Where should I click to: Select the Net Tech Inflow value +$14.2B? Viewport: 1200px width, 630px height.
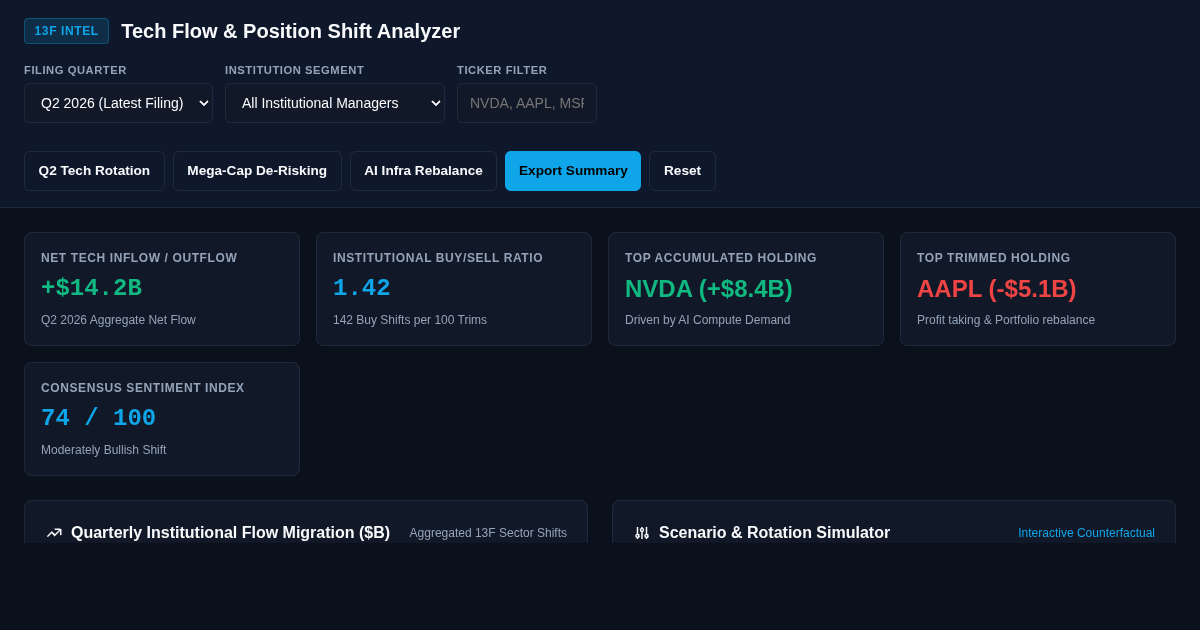(x=91, y=288)
